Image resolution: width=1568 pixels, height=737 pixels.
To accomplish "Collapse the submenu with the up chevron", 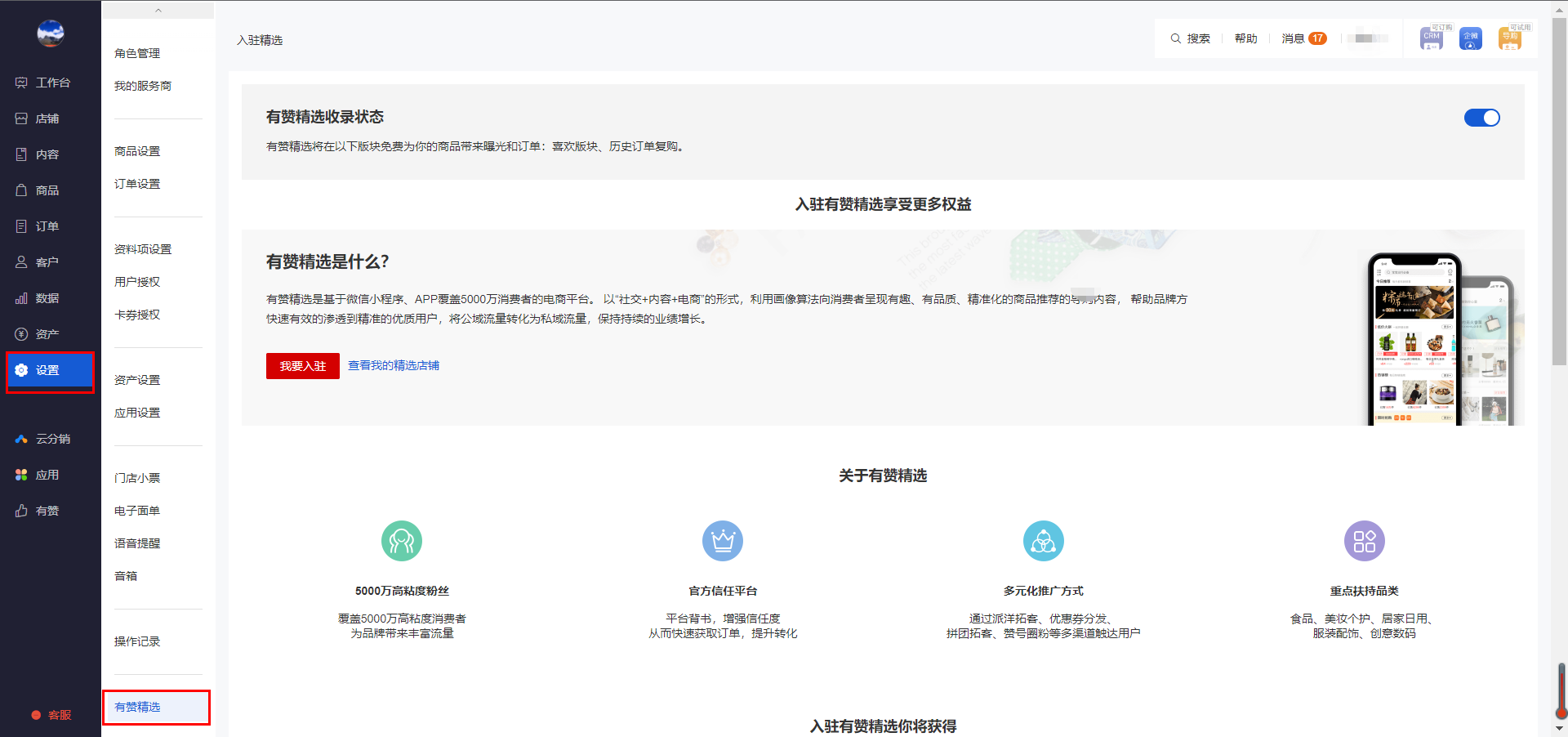I will pyautogui.click(x=158, y=11).
